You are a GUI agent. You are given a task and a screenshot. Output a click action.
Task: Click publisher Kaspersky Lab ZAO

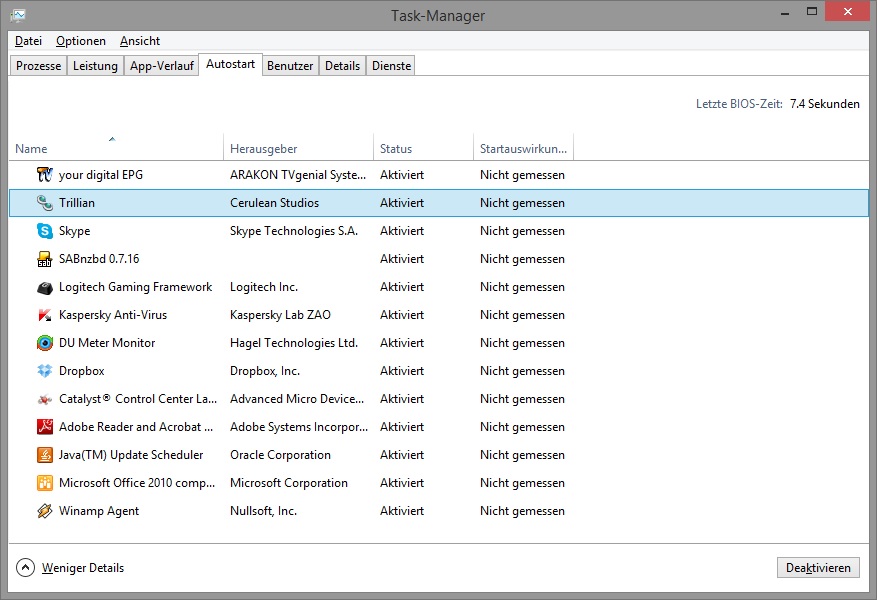click(x=280, y=315)
